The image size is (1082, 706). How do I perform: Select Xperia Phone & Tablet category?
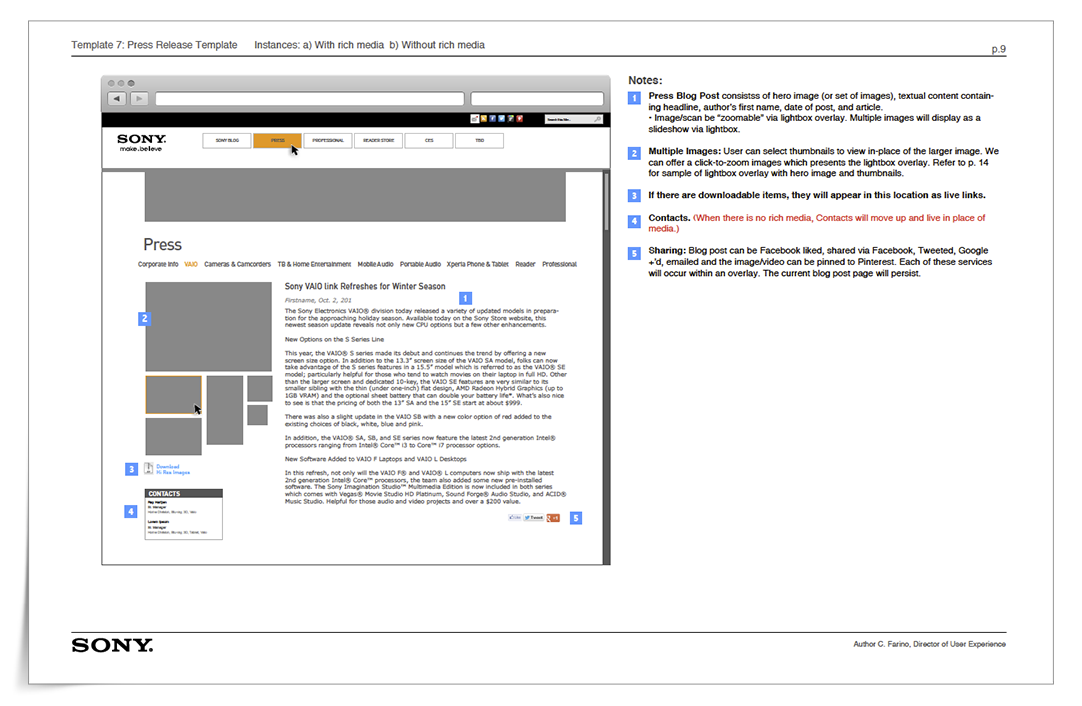[478, 264]
